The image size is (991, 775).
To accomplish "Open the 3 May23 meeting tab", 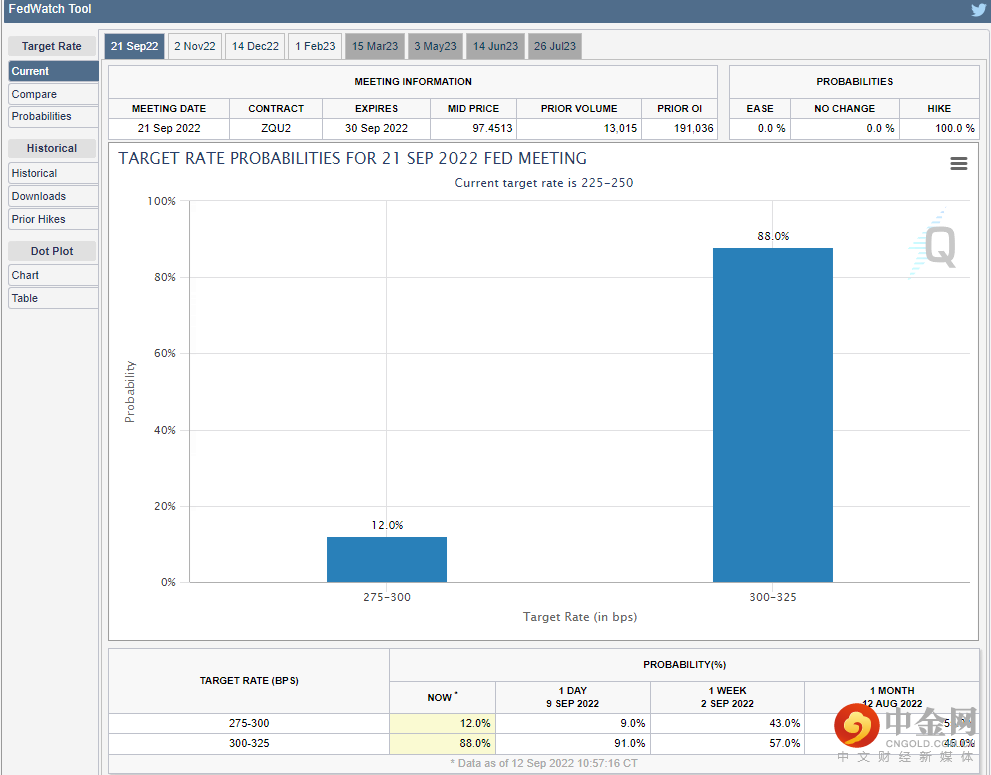I will coord(435,46).
